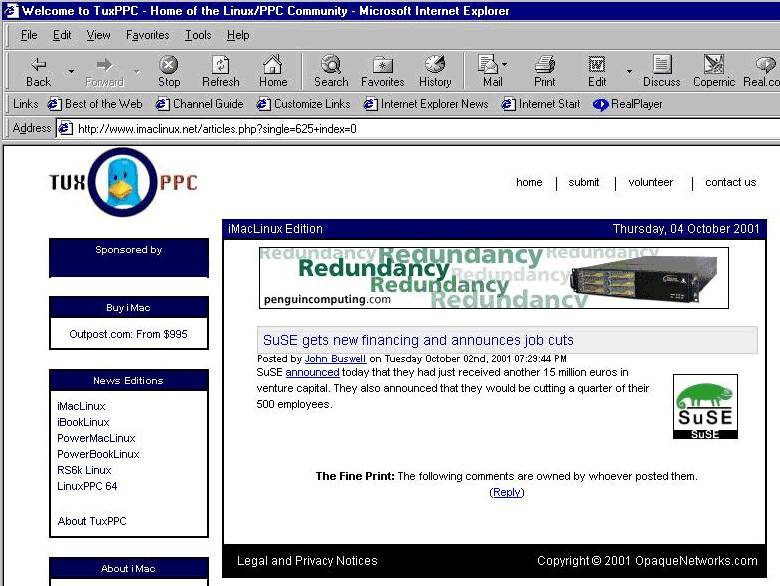
Task: Click the penguincomputing.com Redundancy banner ad
Action: pyautogui.click(x=494, y=278)
